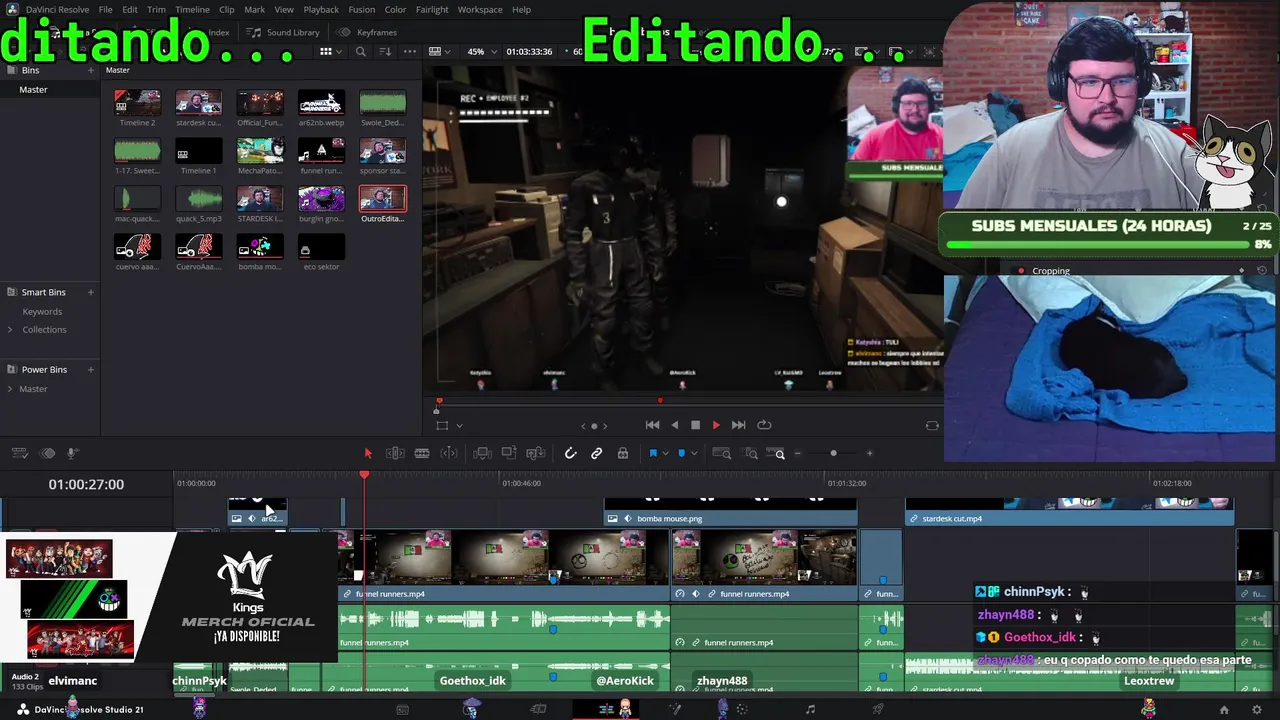Play the viewer in reverse

point(674,425)
